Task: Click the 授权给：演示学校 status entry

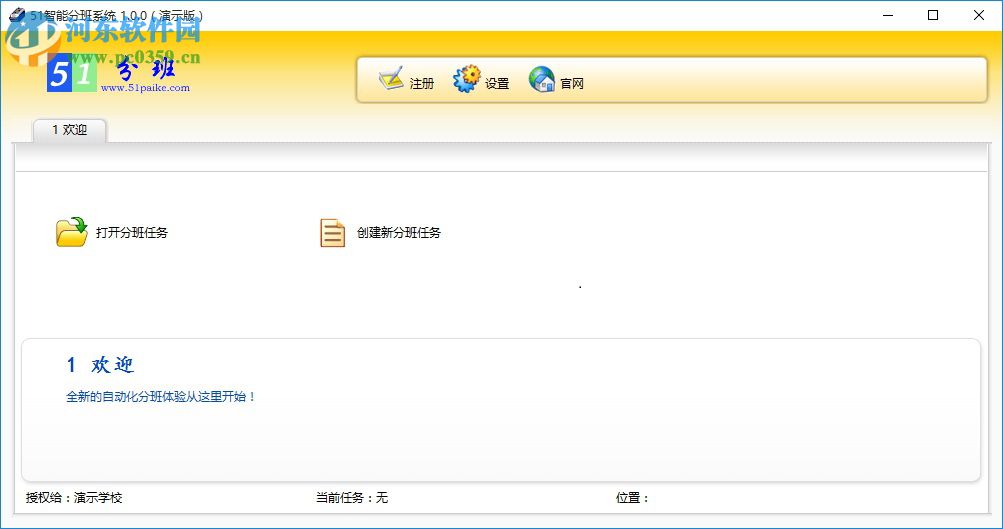Action: point(74,498)
